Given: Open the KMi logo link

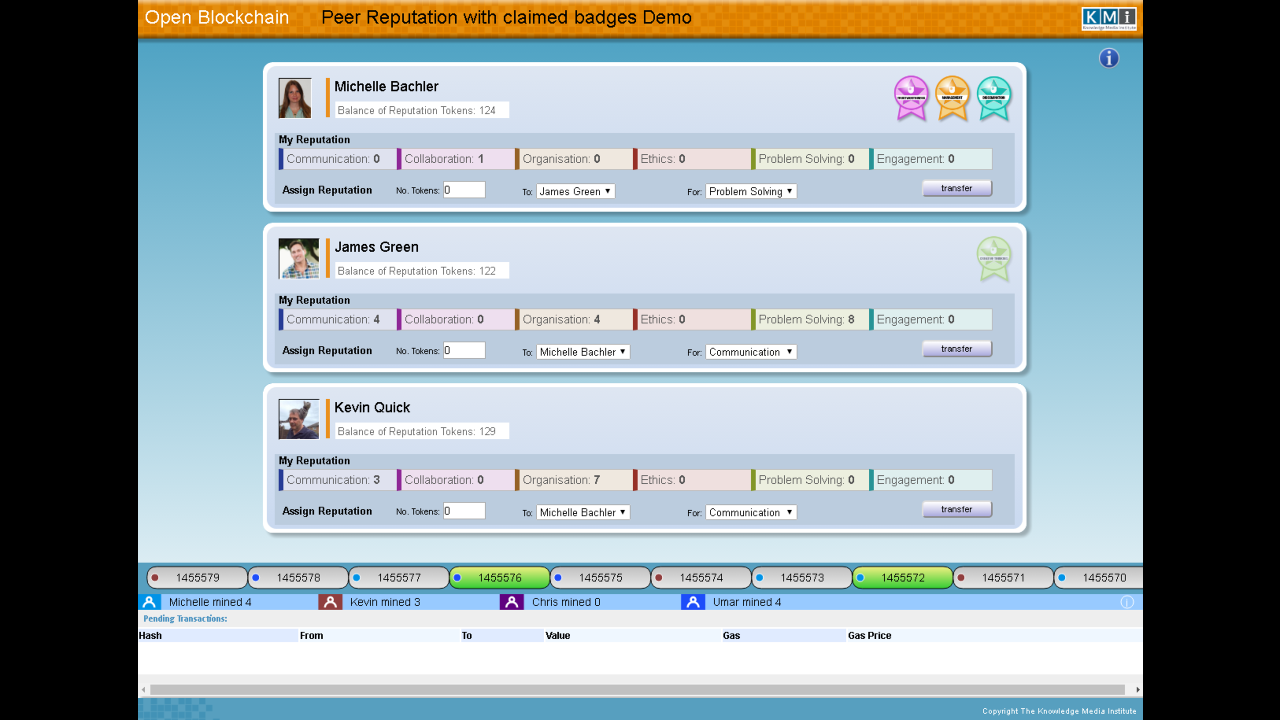Looking at the screenshot, I should click(x=1108, y=18).
